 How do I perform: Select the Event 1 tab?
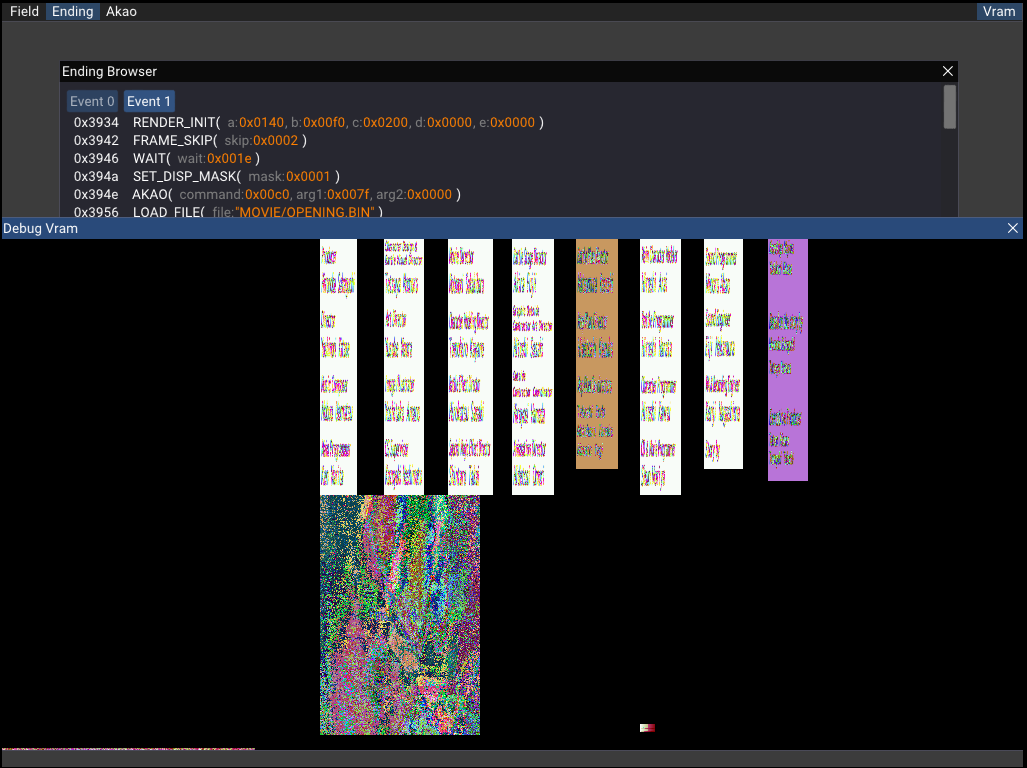click(x=149, y=101)
